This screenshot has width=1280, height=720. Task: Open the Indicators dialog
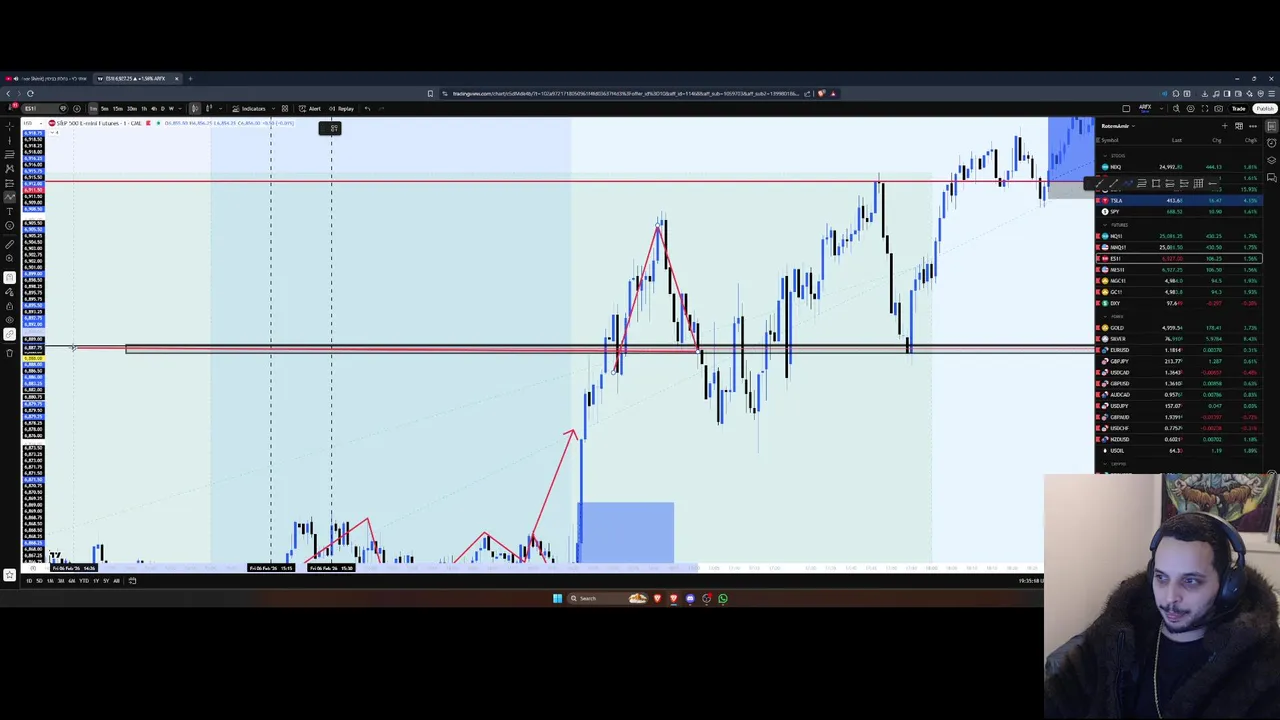(x=250, y=109)
